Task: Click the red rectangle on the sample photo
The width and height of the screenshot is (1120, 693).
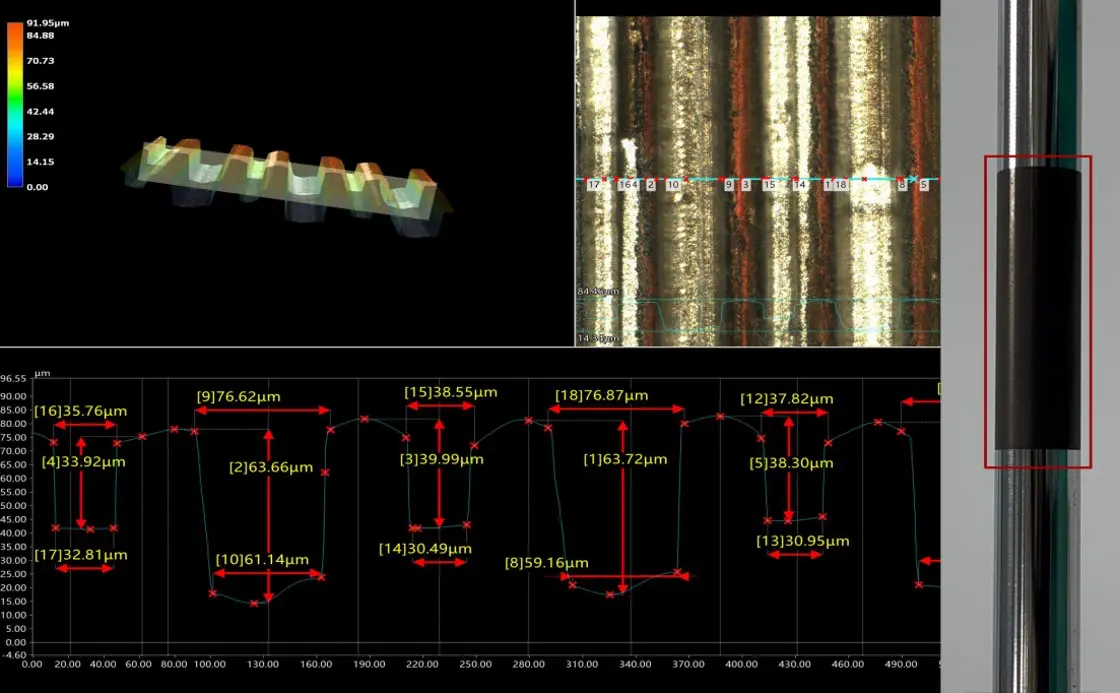Action: point(1037,311)
